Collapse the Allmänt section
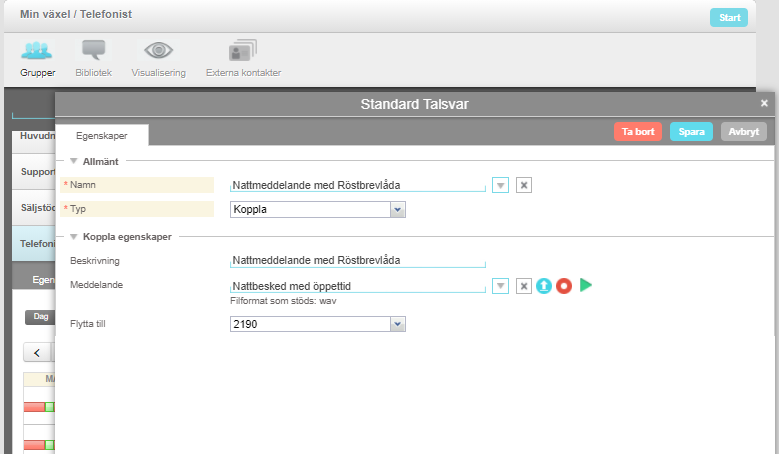The image size is (779, 454). 74,161
